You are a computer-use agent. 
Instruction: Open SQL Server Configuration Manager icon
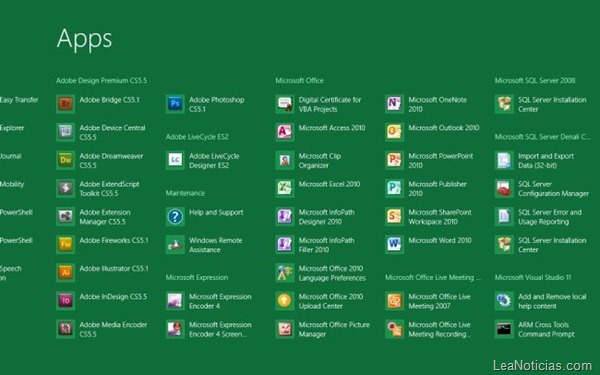pos(504,188)
